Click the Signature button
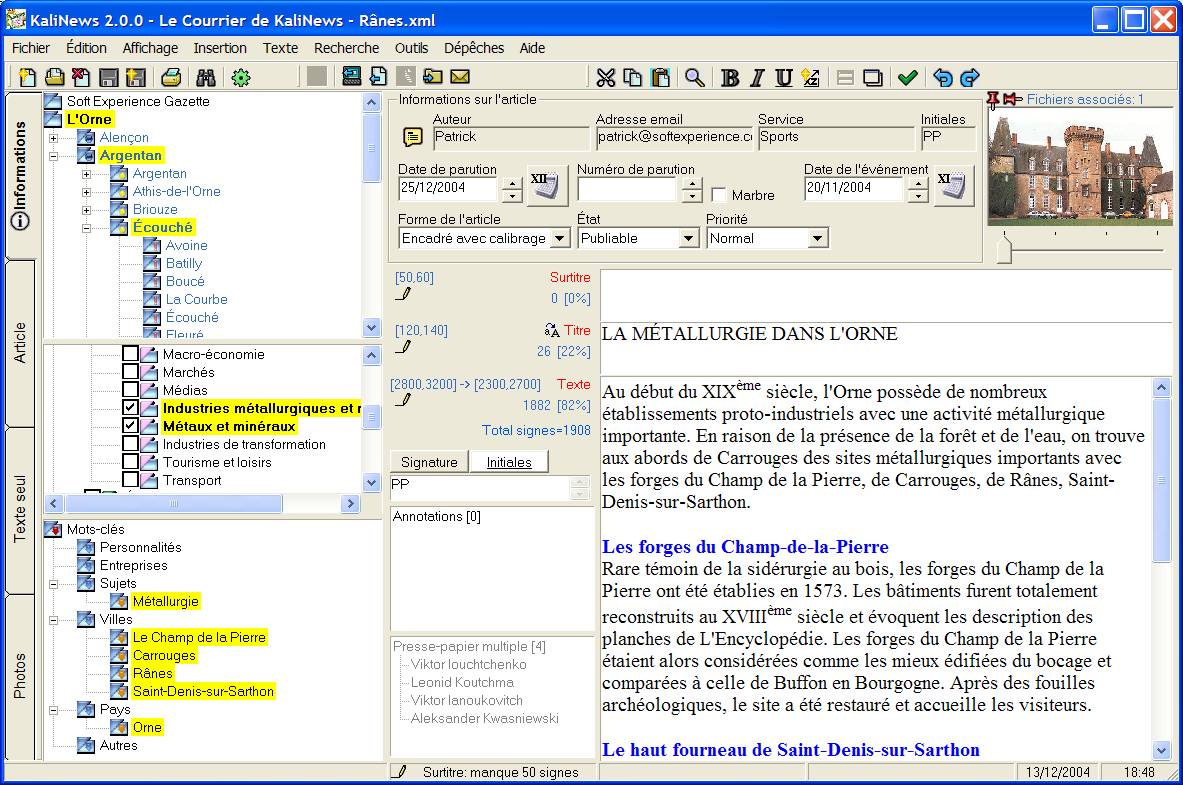This screenshot has height=785, width=1183. pyautogui.click(x=429, y=461)
